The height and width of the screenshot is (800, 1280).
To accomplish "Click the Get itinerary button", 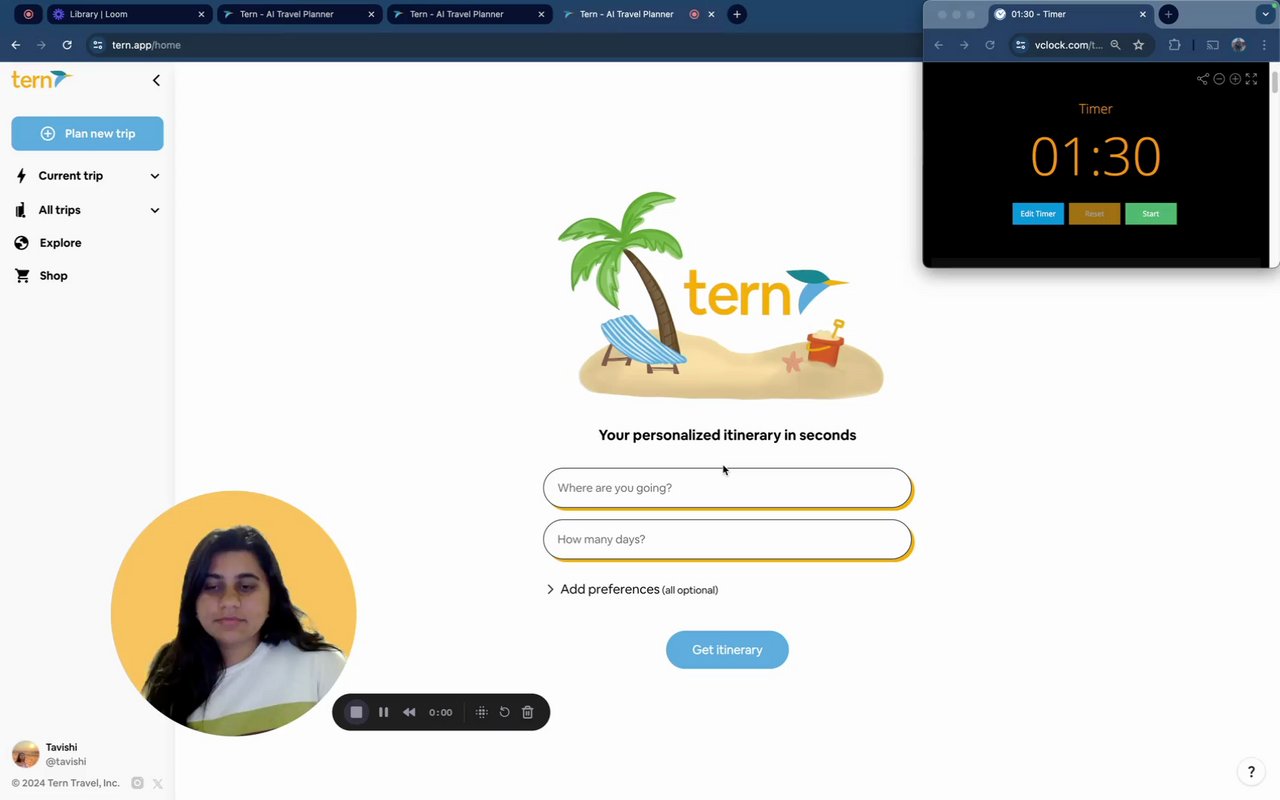I will [x=727, y=650].
